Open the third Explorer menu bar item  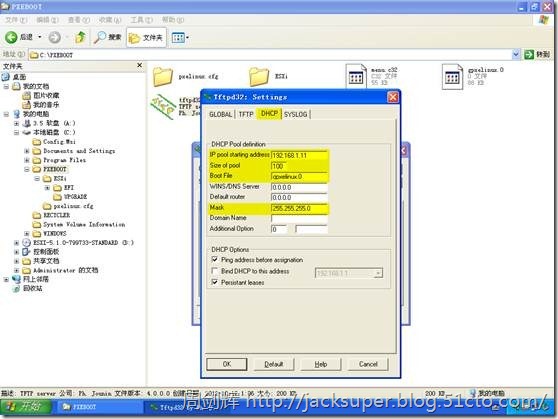(79, 20)
